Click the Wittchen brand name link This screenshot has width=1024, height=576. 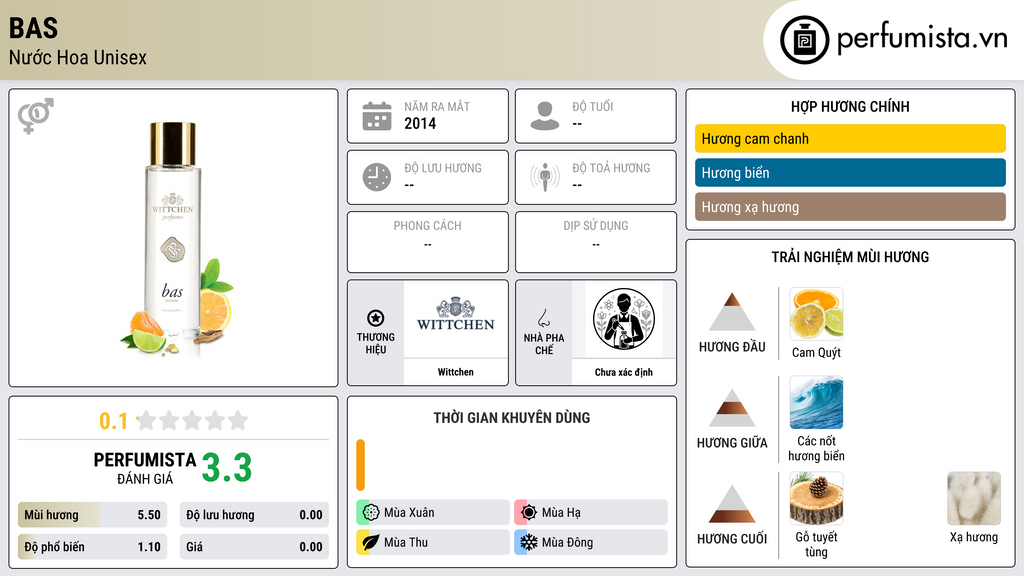(x=456, y=372)
